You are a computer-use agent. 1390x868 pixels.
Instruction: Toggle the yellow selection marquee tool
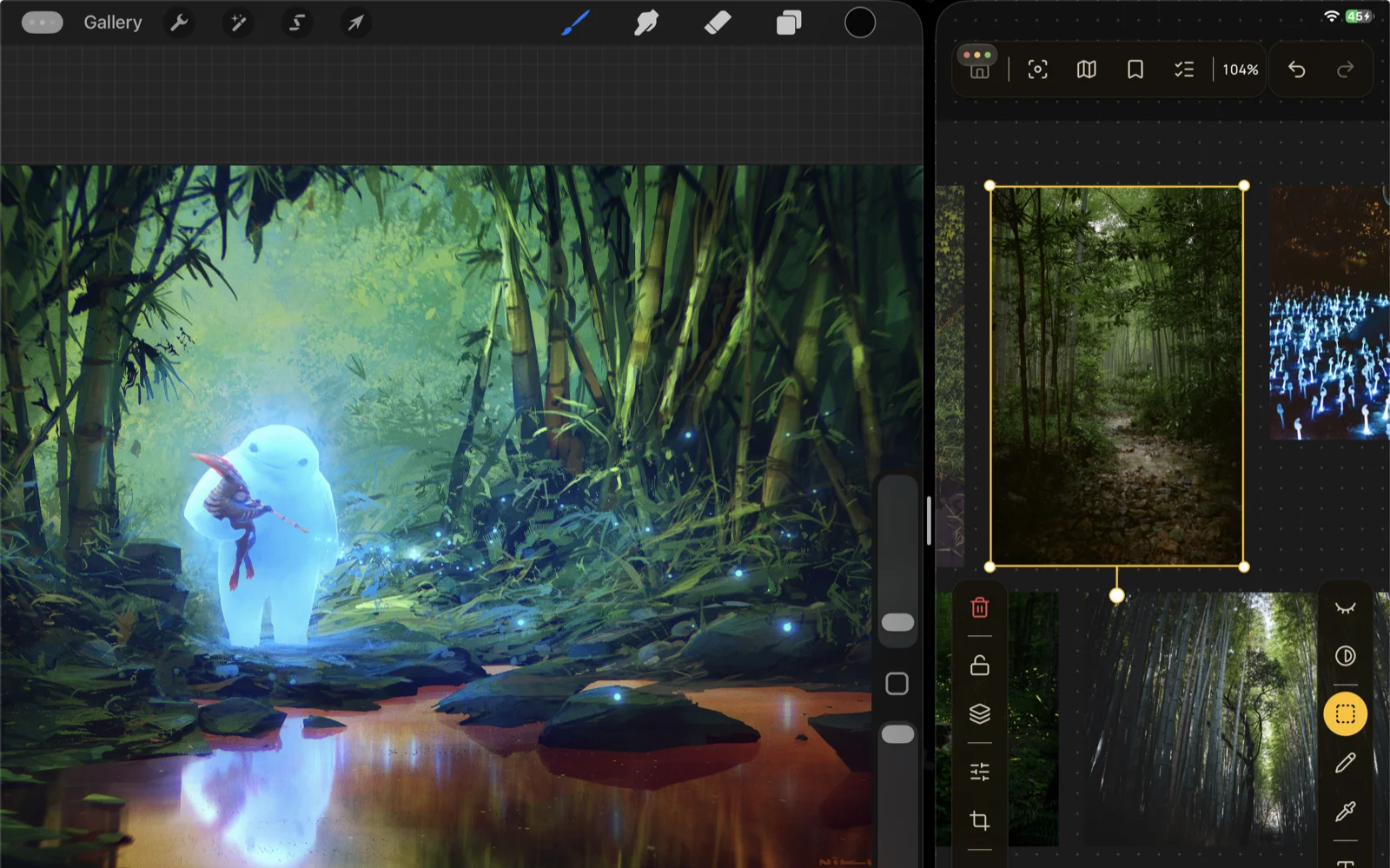click(1345, 714)
